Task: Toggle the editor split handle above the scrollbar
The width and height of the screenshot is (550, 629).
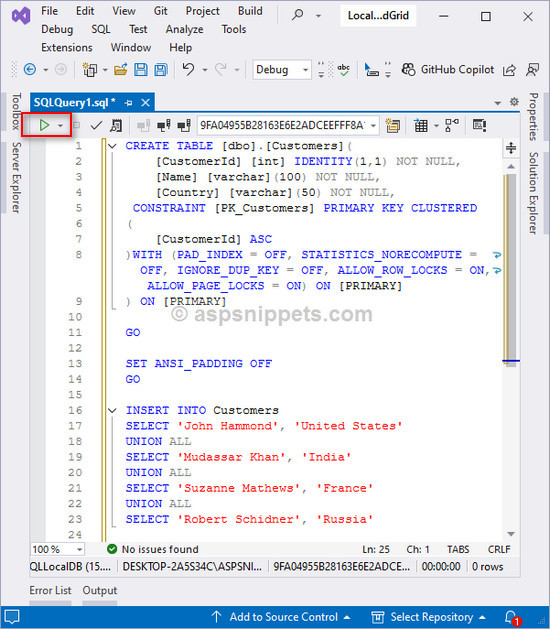Action: coord(511,148)
